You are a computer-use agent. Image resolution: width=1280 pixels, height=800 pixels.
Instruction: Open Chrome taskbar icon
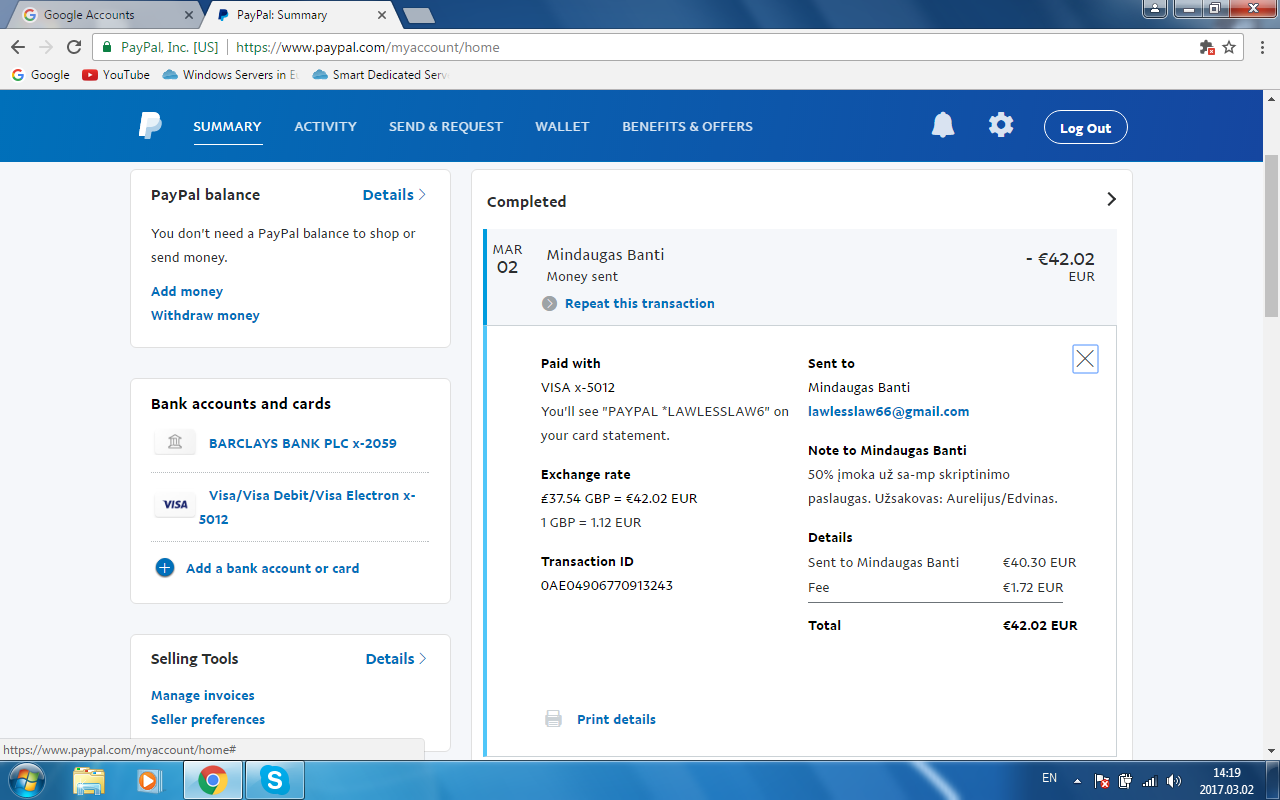click(212, 780)
